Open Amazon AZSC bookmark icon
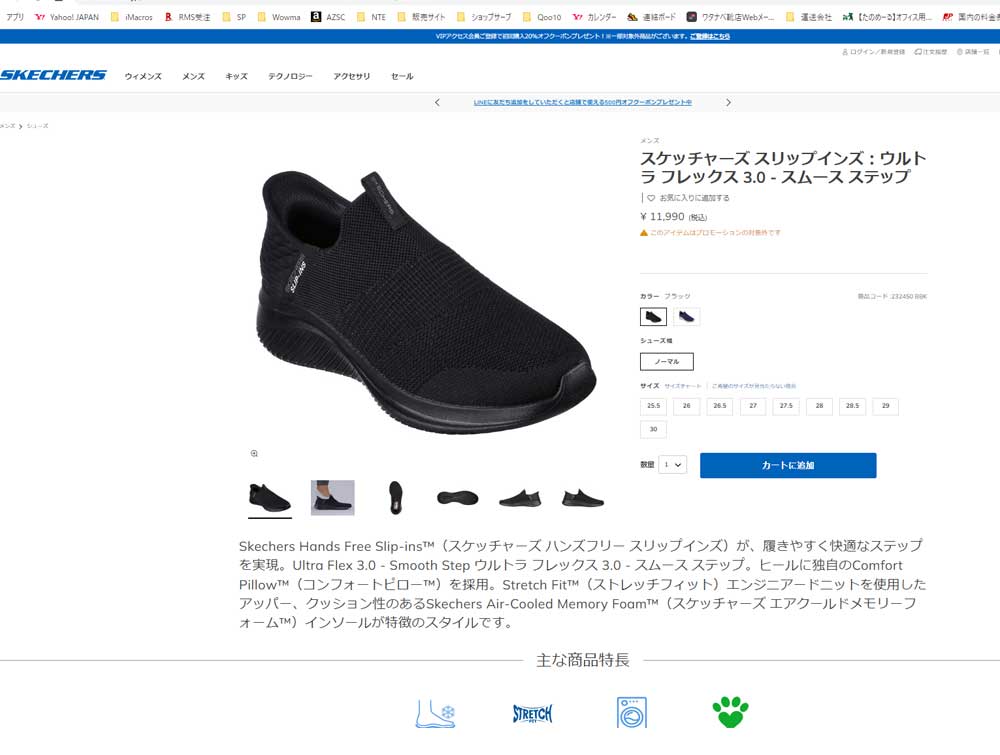Viewport: 1000px width, 755px height. (x=316, y=17)
